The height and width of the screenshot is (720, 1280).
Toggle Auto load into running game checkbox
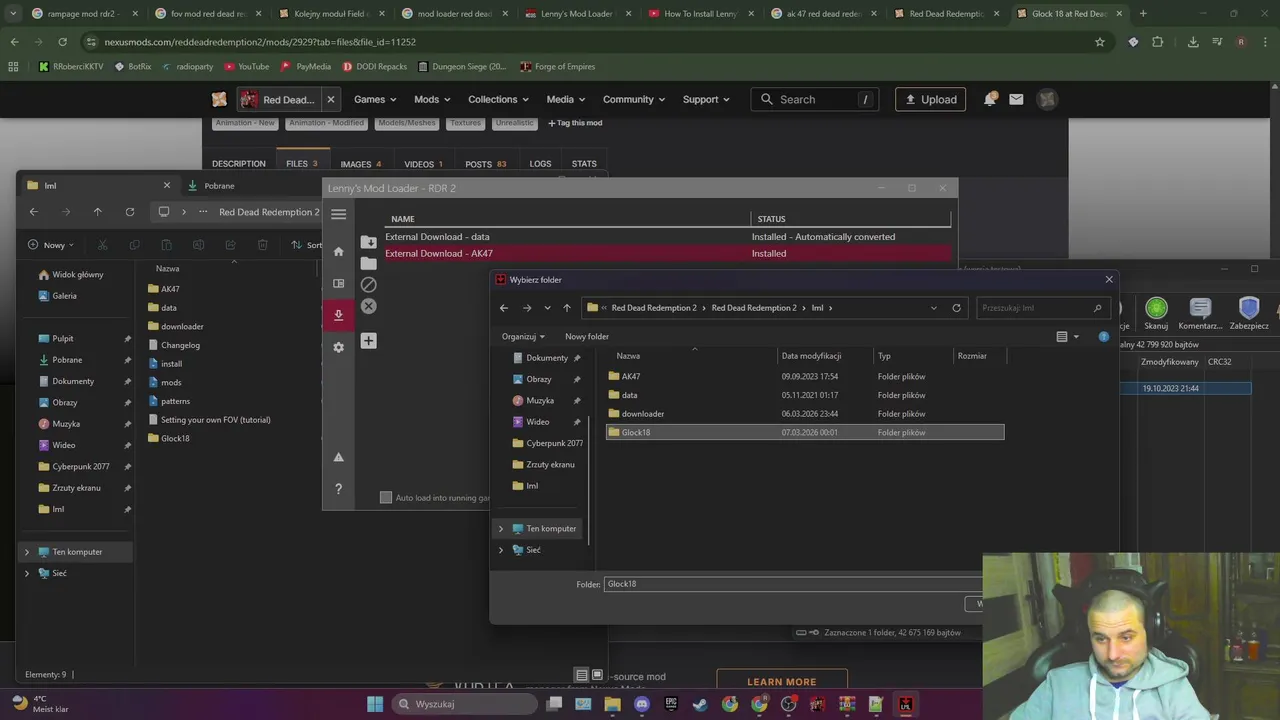pyautogui.click(x=386, y=497)
